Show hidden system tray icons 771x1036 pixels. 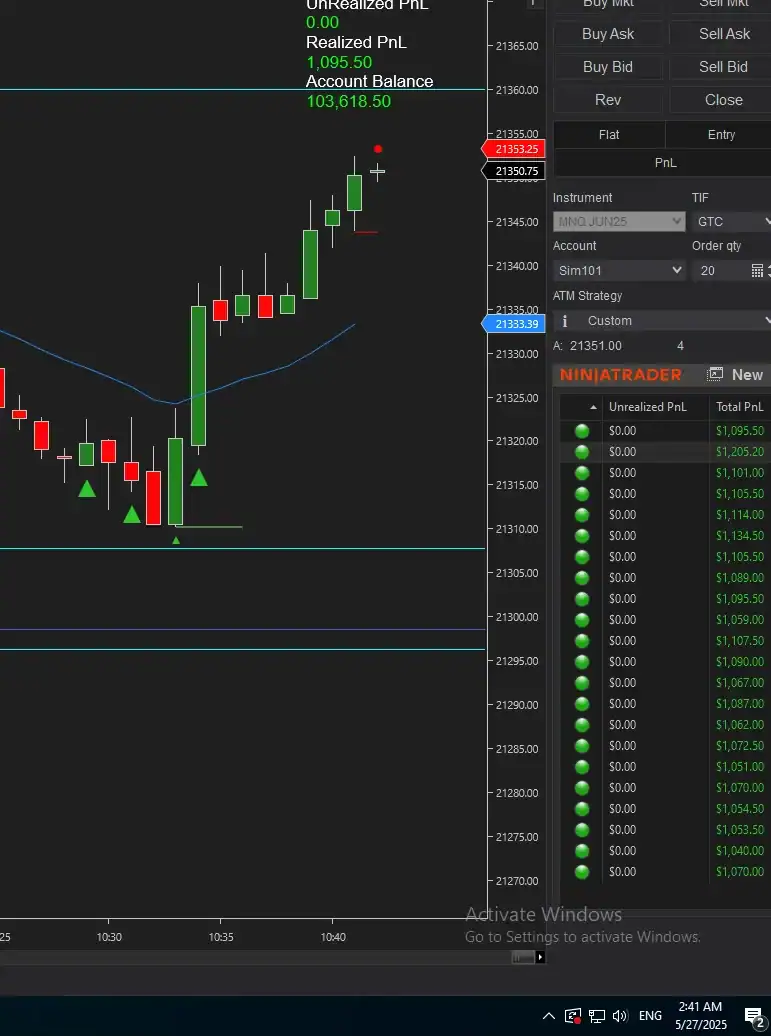[x=549, y=1016]
